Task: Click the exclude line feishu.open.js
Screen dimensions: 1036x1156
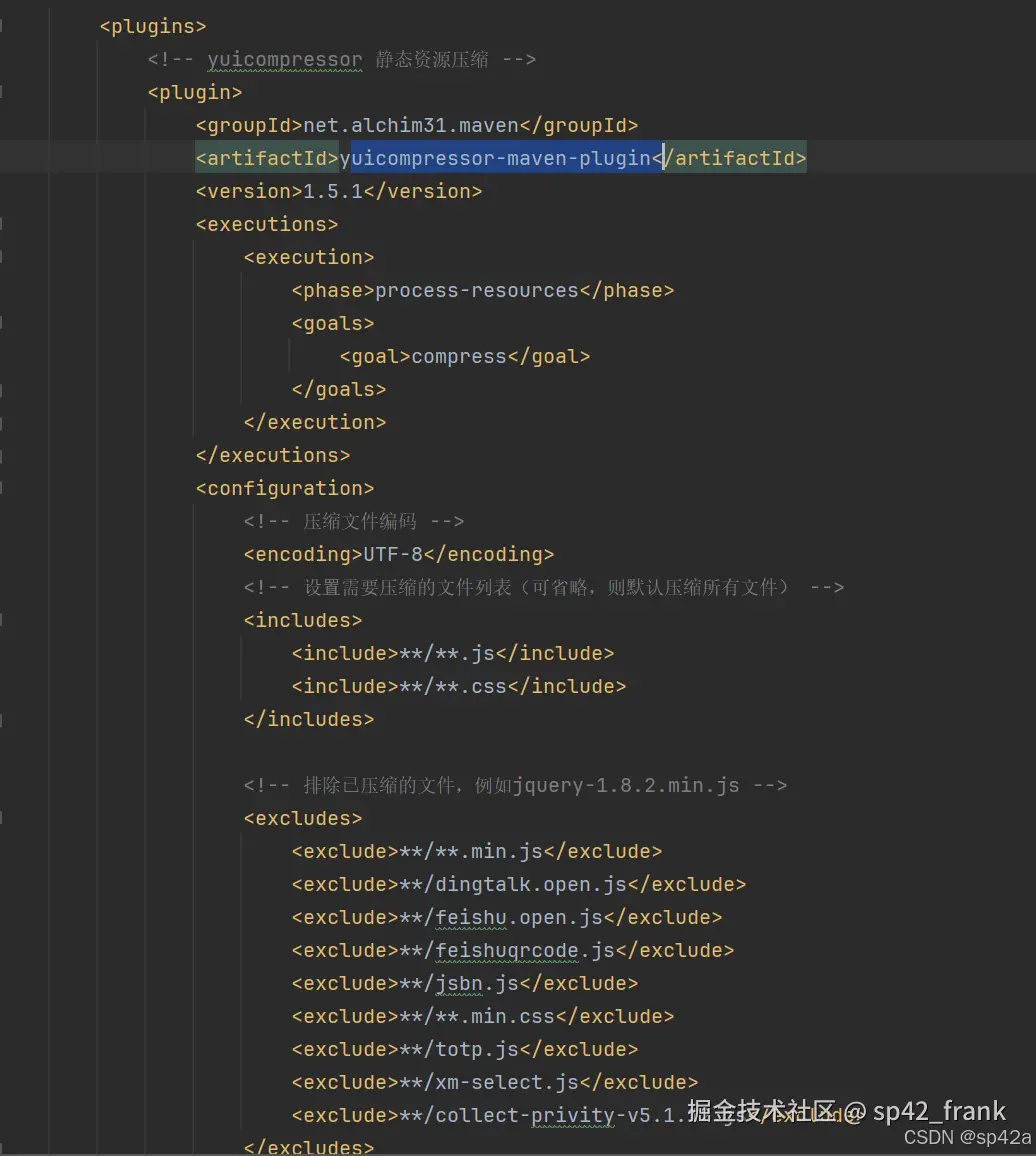Action: (507, 918)
